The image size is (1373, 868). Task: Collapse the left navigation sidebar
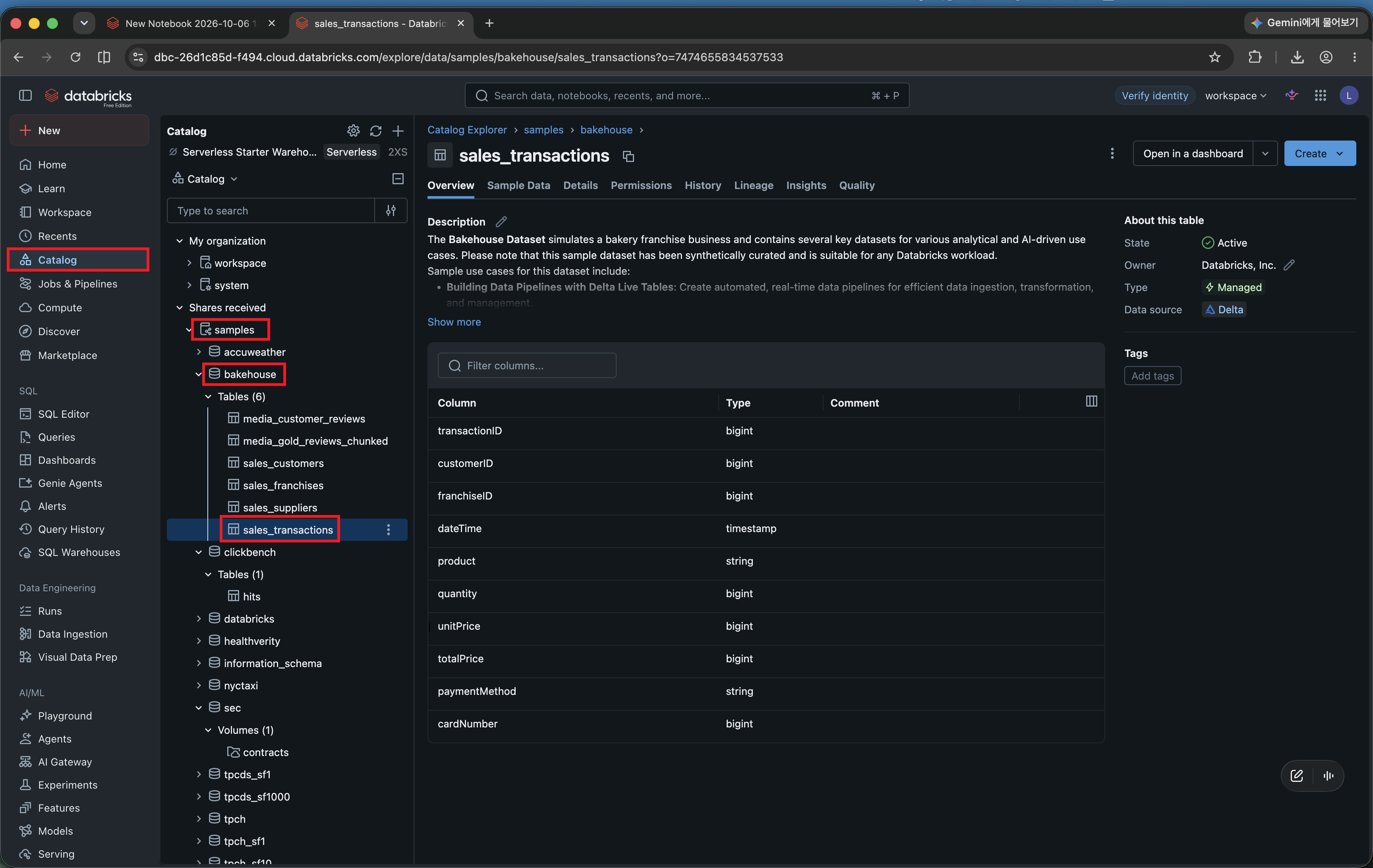[25, 96]
